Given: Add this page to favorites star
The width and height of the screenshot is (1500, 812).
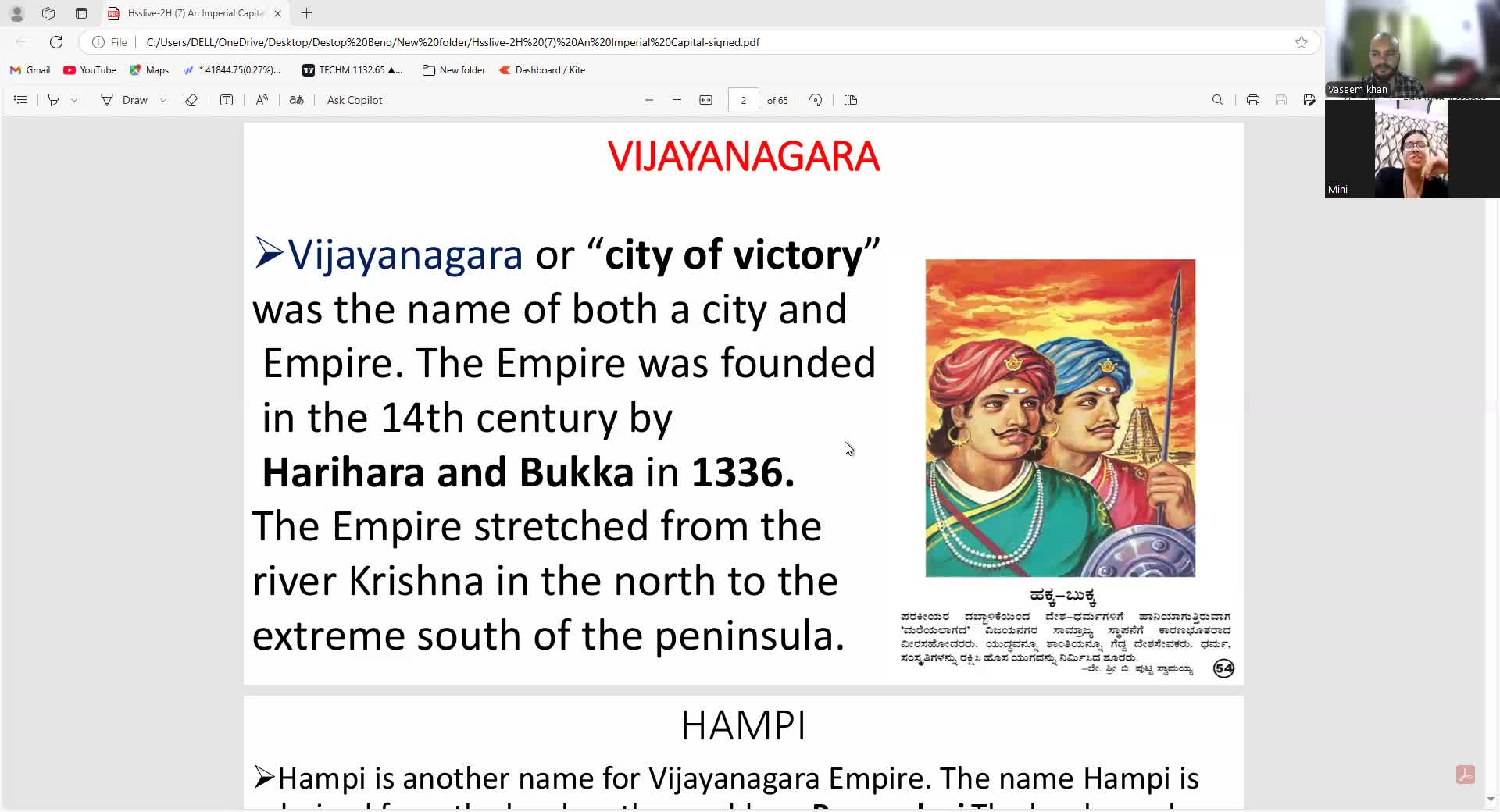Looking at the screenshot, I should (1302, 42).
